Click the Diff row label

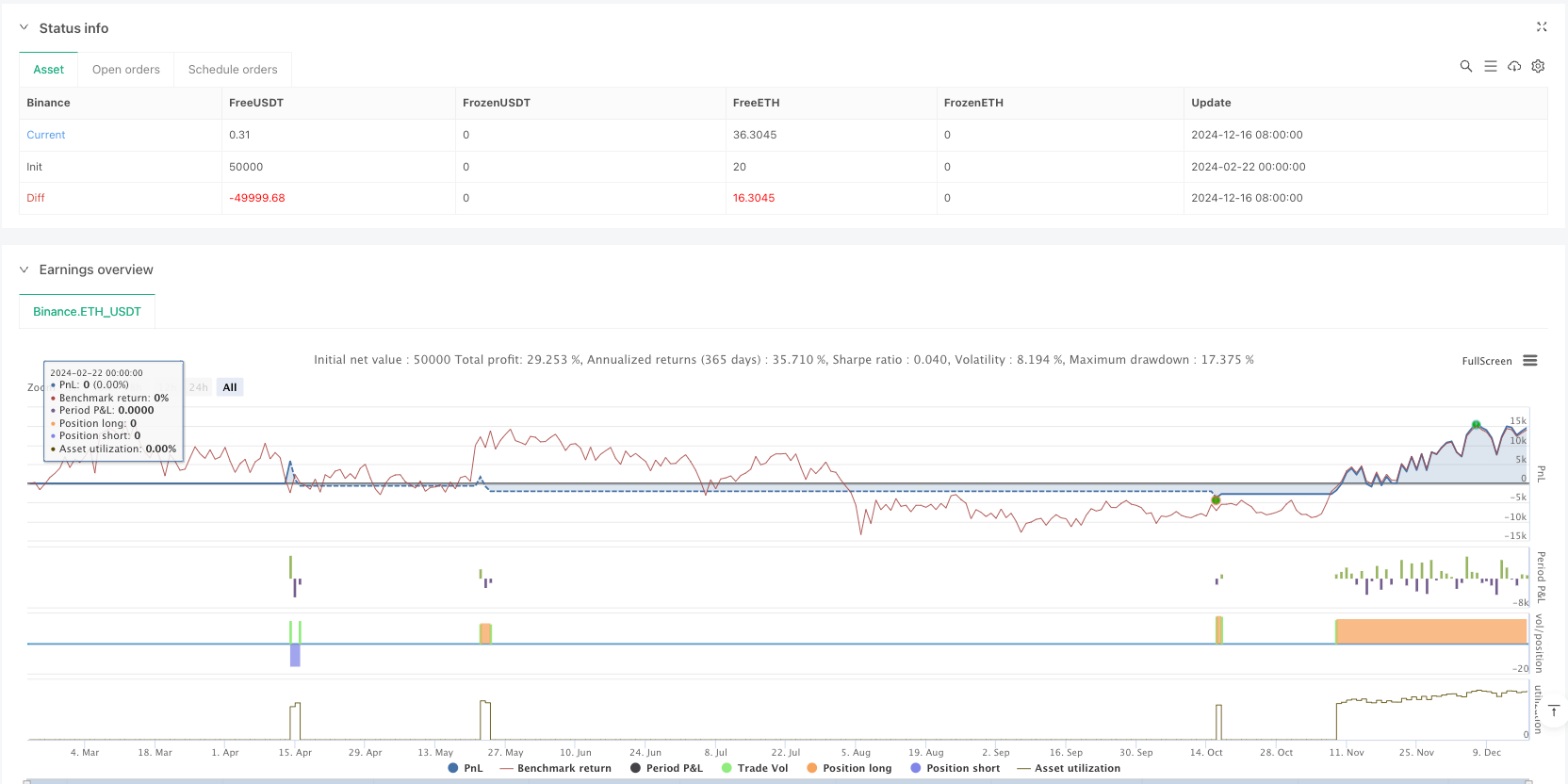coord(36,198)
